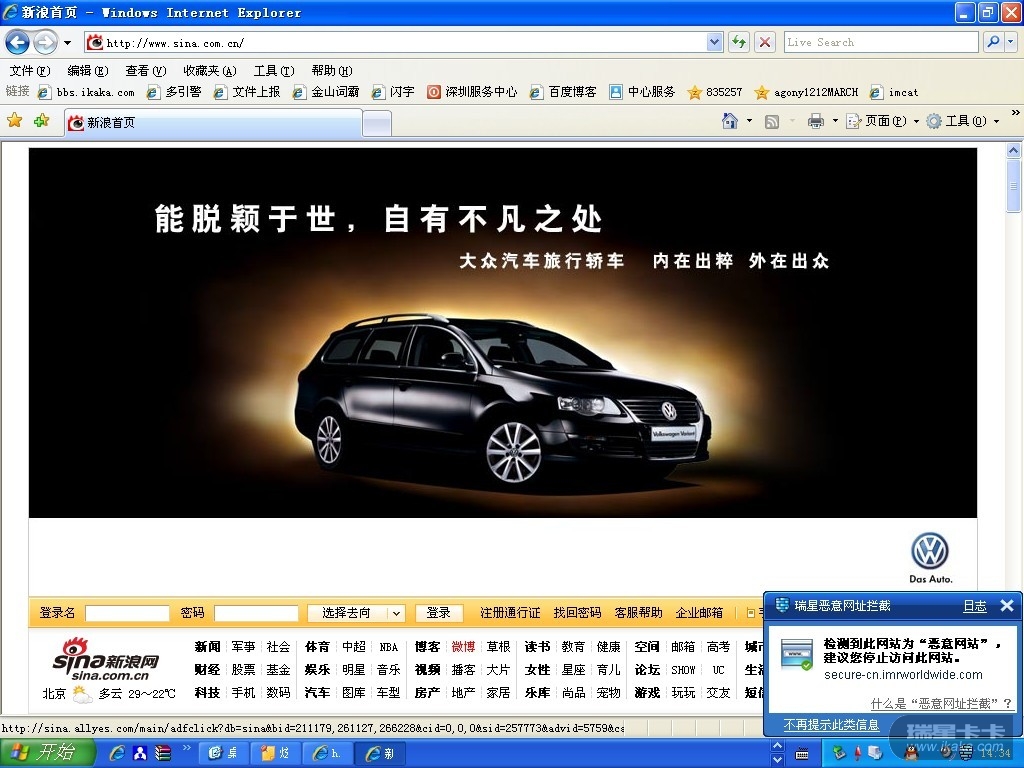The height and width of the screenshot is (768, 1024).
Task: Open the 多引擎 links-bar bookmark
Action: click(x=174, y=92)
